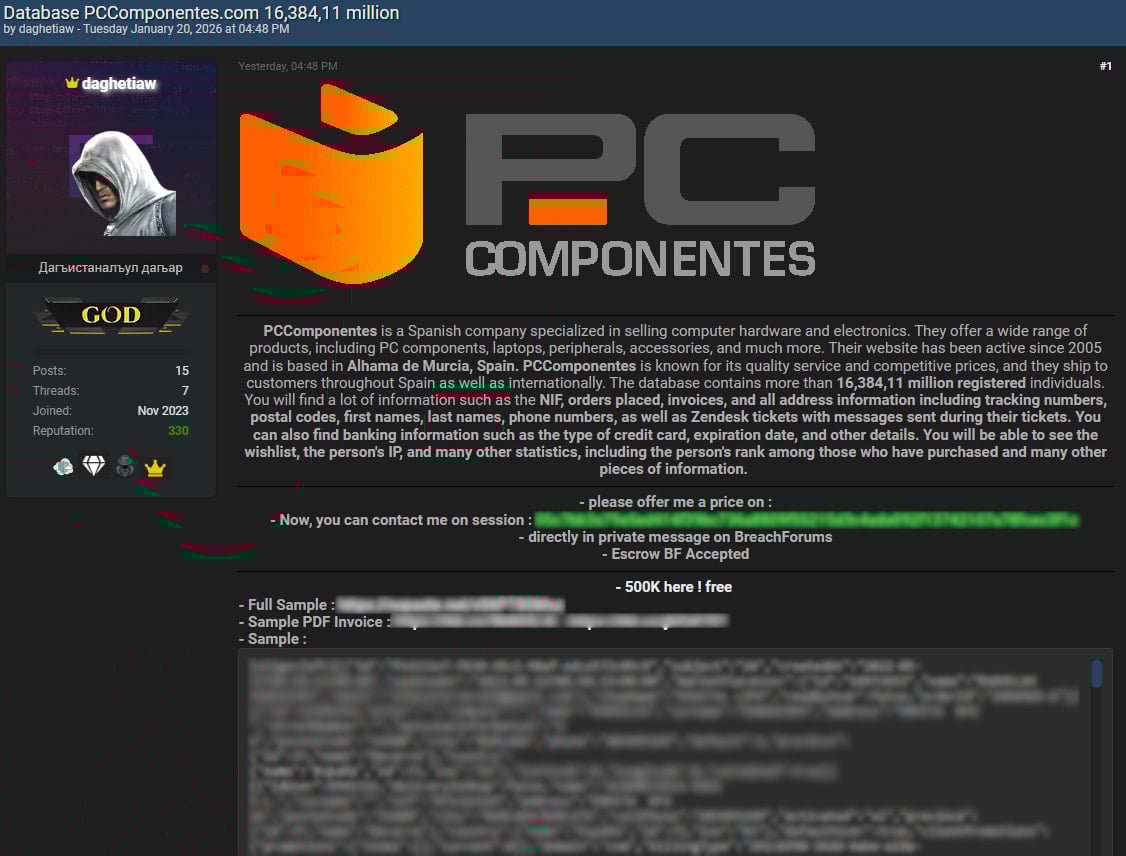Click the globe badge under the avatar
This screenshot has height=856, width=1126.
[x=61, y=466]
